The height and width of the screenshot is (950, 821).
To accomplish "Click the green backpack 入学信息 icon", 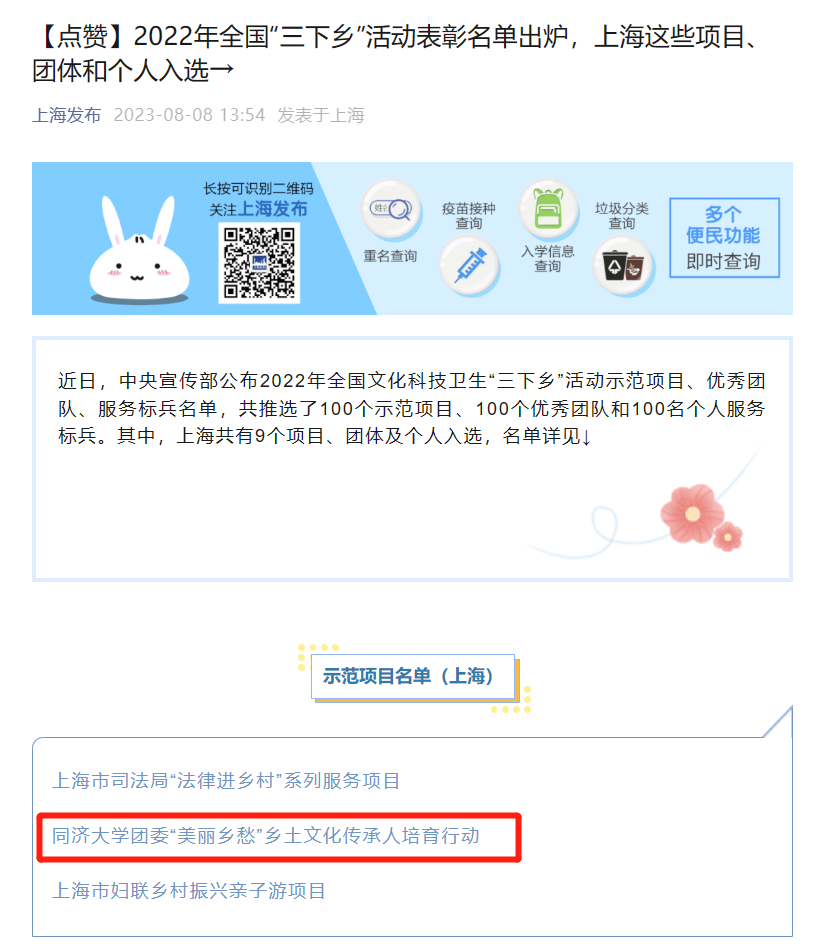I will click(548, 209).
